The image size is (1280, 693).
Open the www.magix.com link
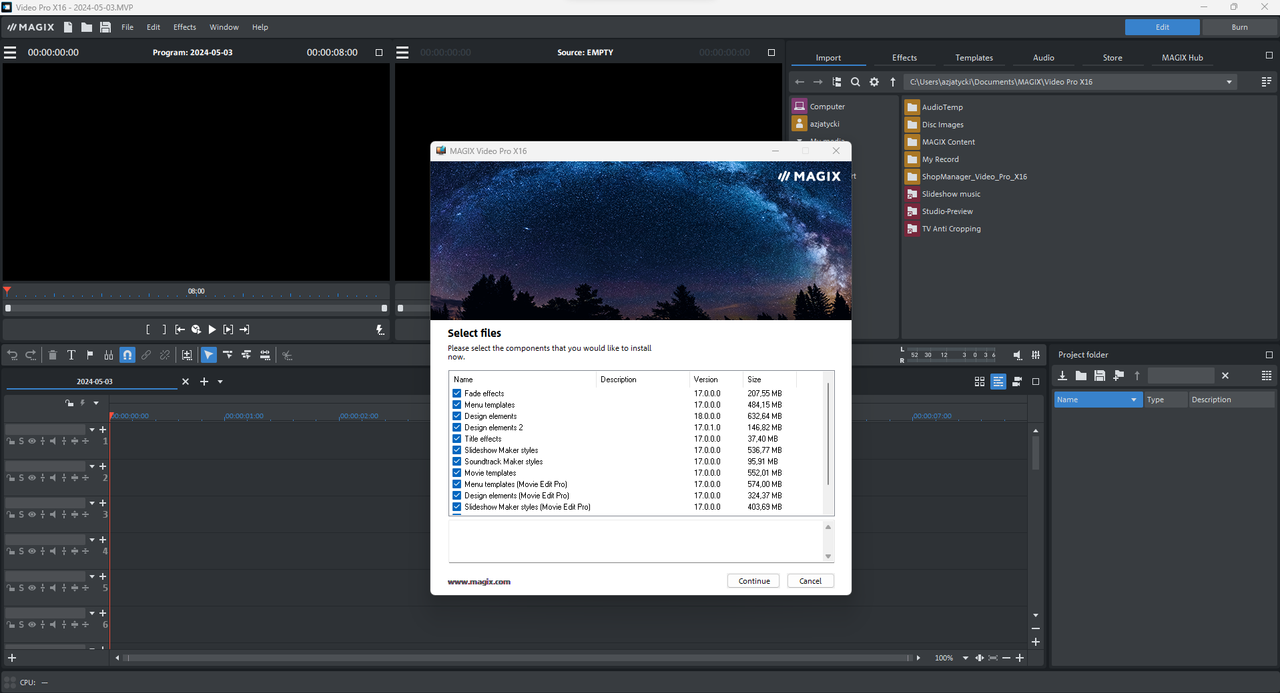[479, 581]
